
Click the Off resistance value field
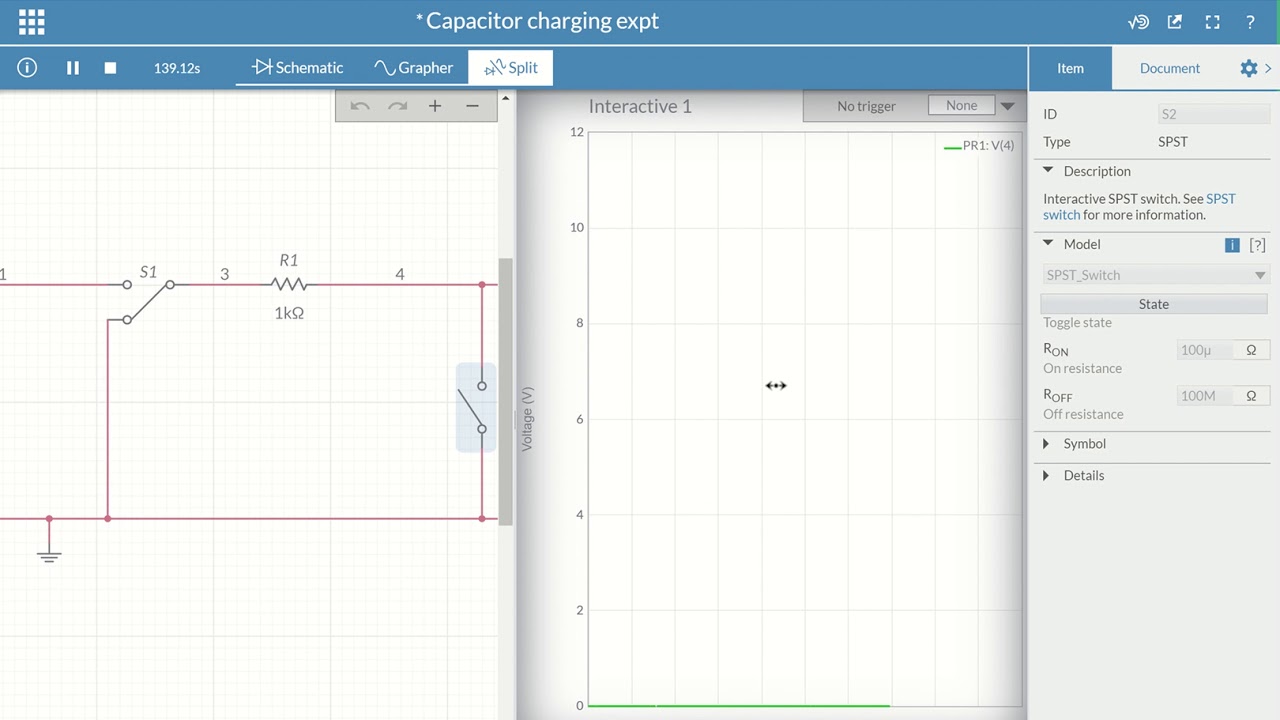point(1205,396)
